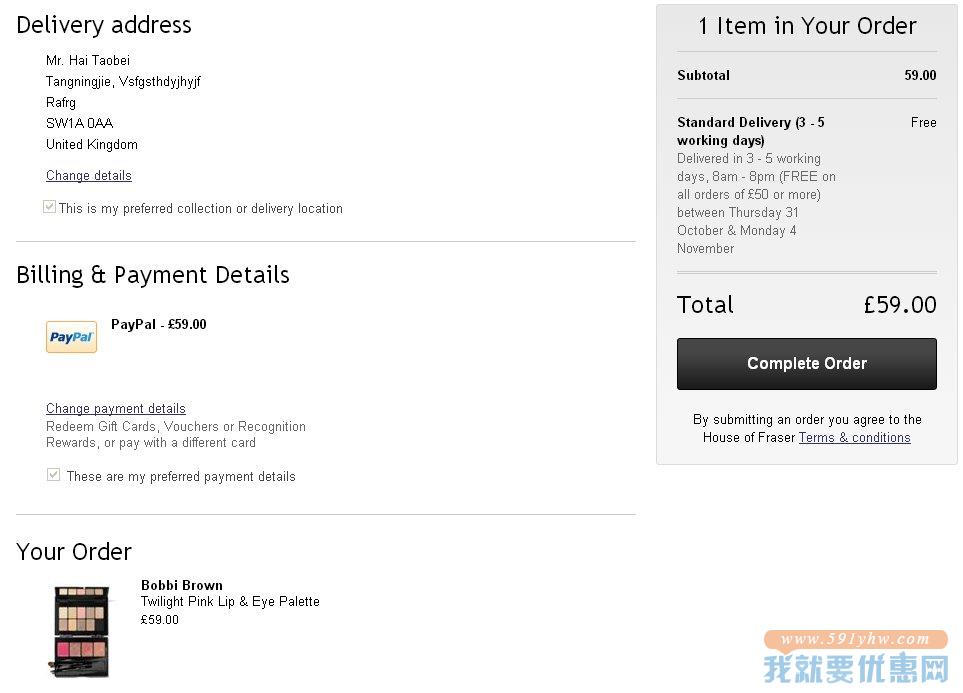The image size is (963, 693).
Task: Click the Subtotal 59.00 value
Action: pos(920,75)
